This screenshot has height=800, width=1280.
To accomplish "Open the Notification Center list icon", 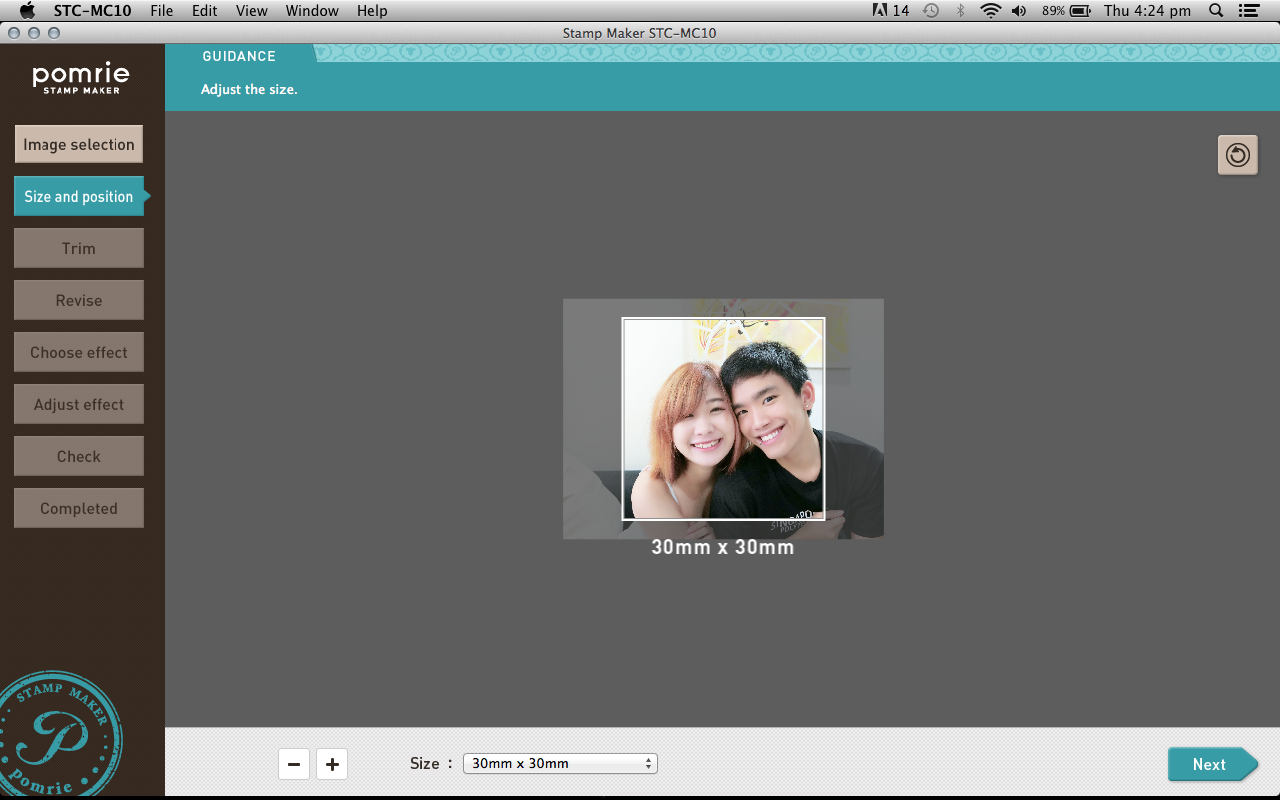I will [x=1248, y=11].
